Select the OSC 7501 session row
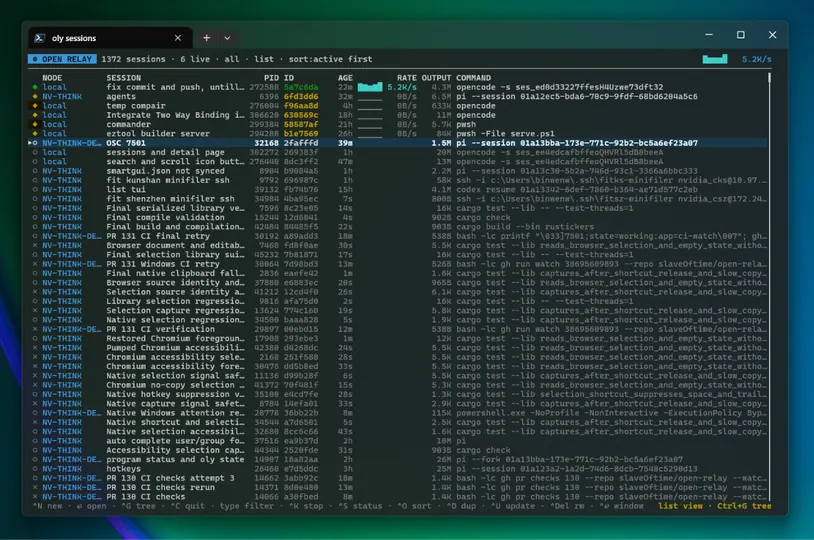 point(398,143)
